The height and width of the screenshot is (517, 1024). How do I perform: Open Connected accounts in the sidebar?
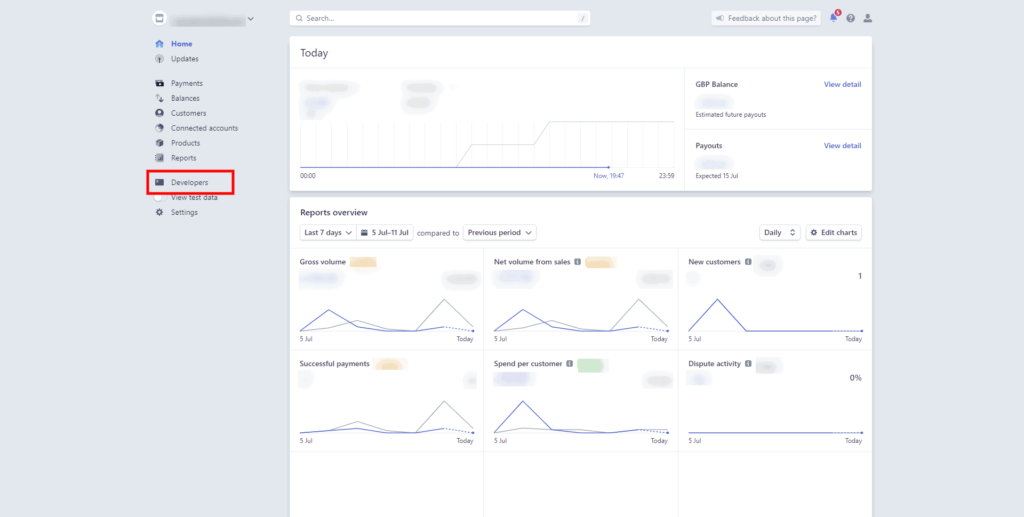coord(204,128)
